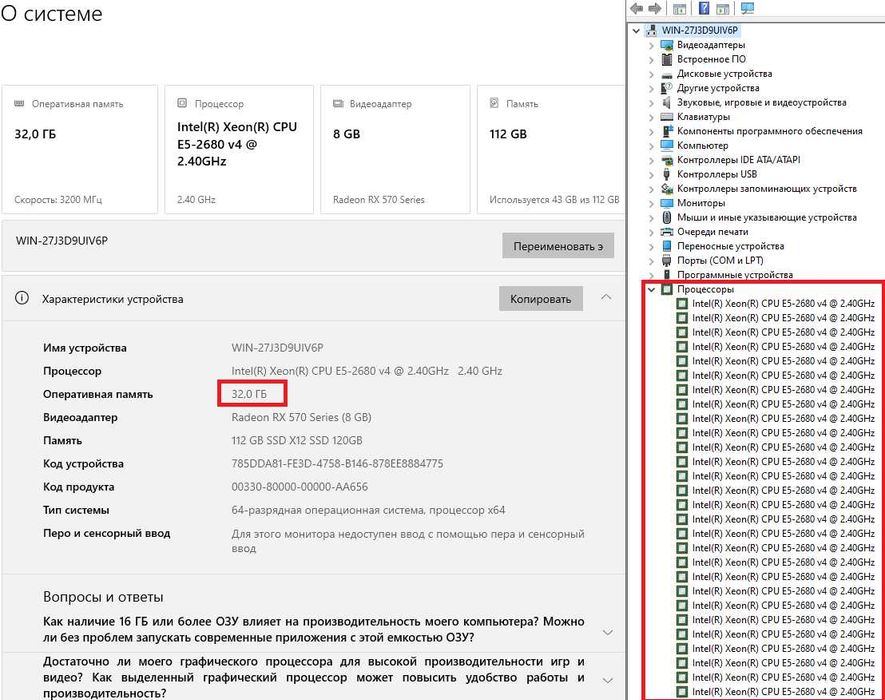
Task: Click the Процессоры category label
Action: (x=706, y=290)
